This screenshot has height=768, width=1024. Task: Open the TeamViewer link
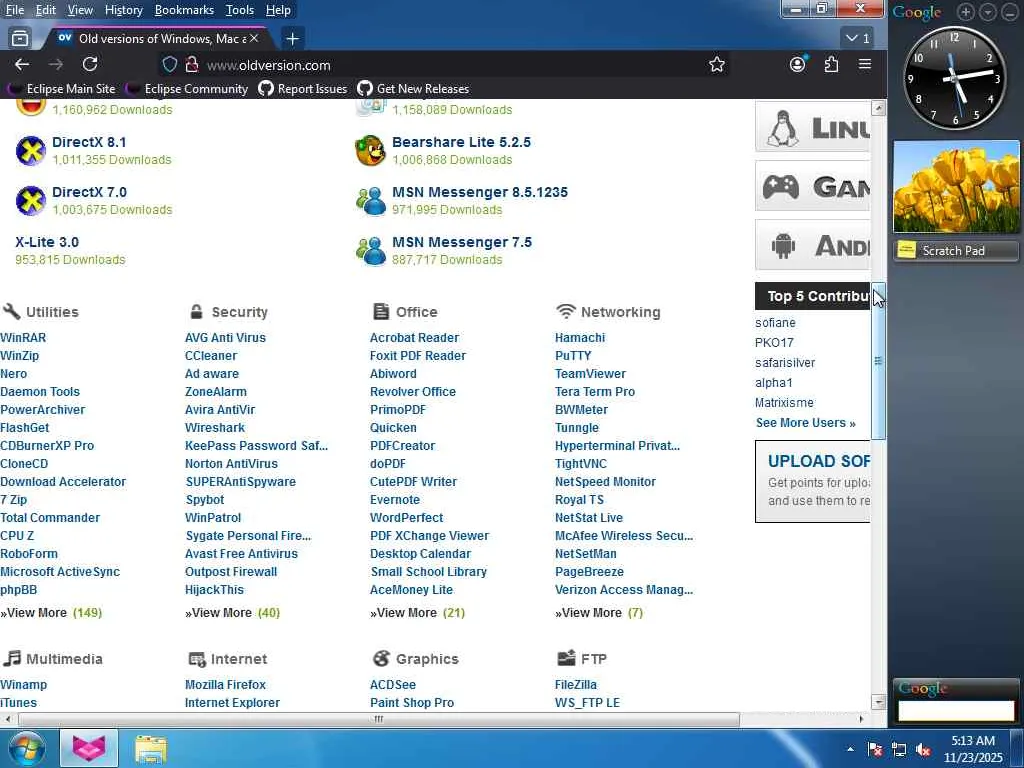coord(590,374)
